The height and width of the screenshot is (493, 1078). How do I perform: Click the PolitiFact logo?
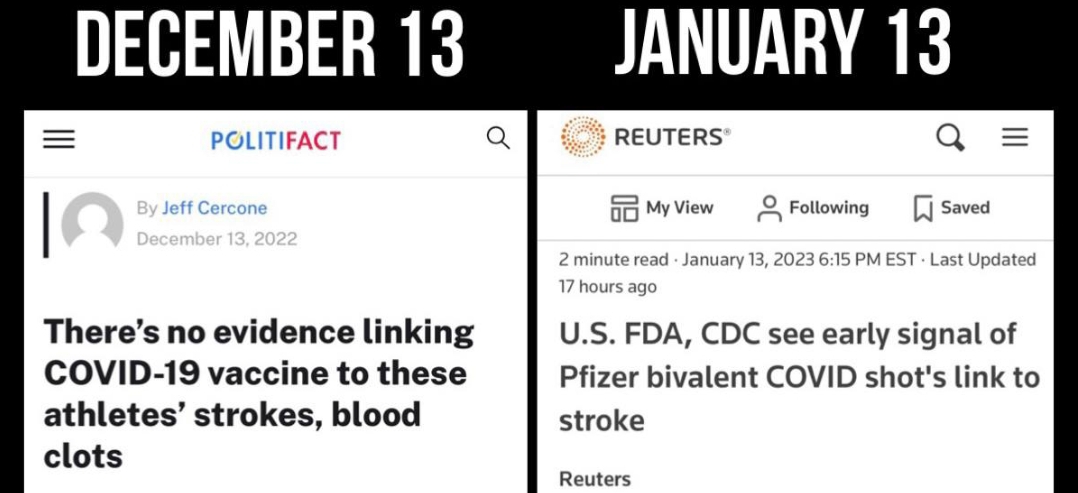point(276,140)
